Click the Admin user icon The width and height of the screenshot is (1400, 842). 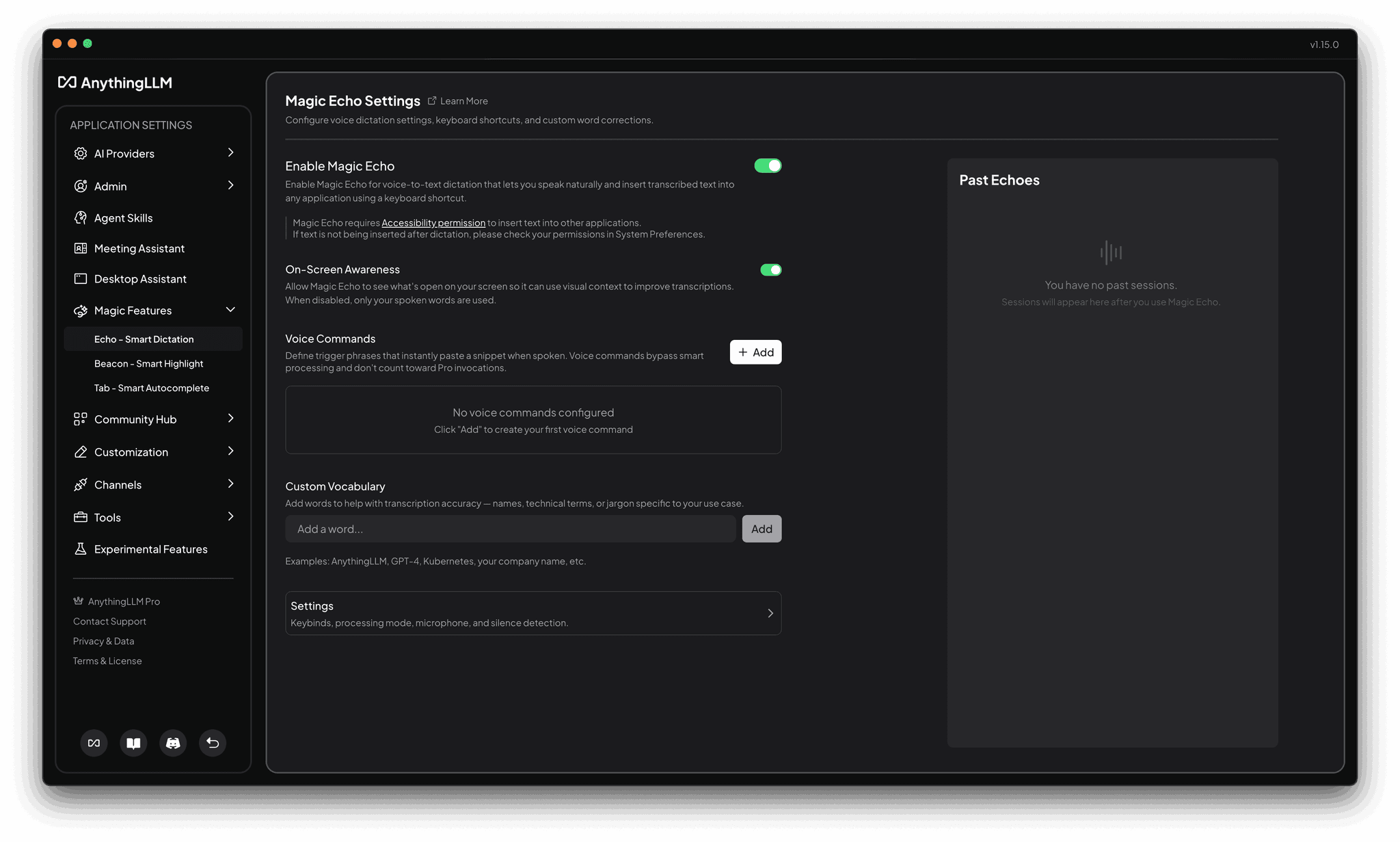coord(80,186)
